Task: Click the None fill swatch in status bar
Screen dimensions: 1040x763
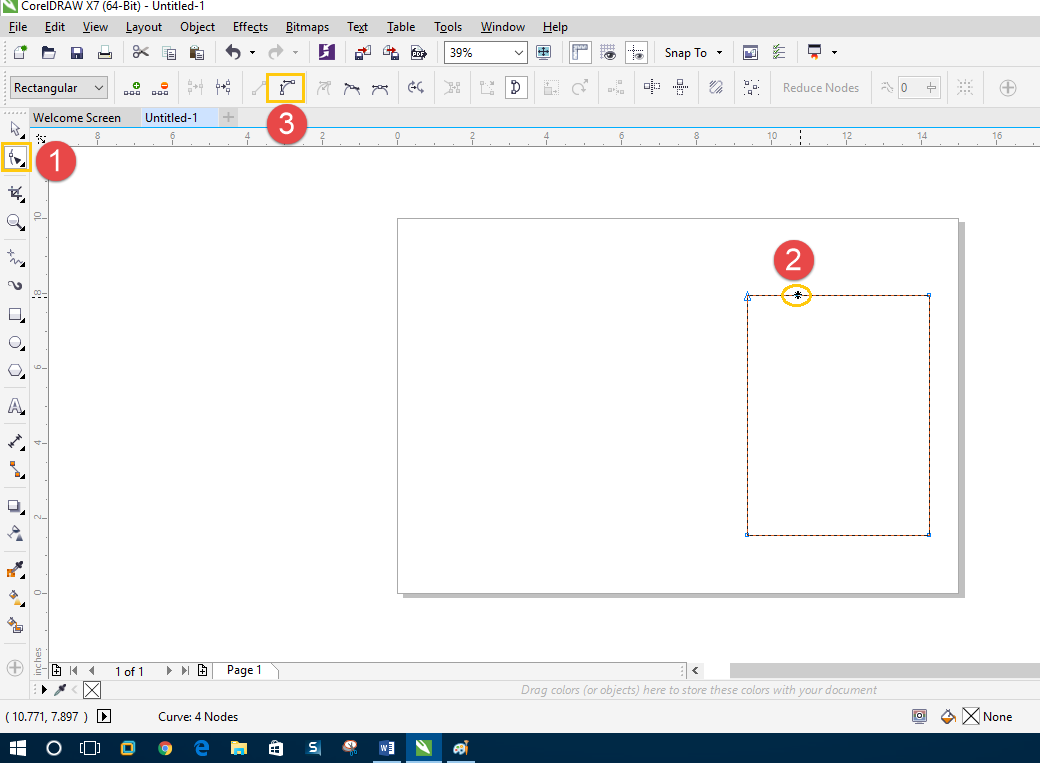Action: 971,716
